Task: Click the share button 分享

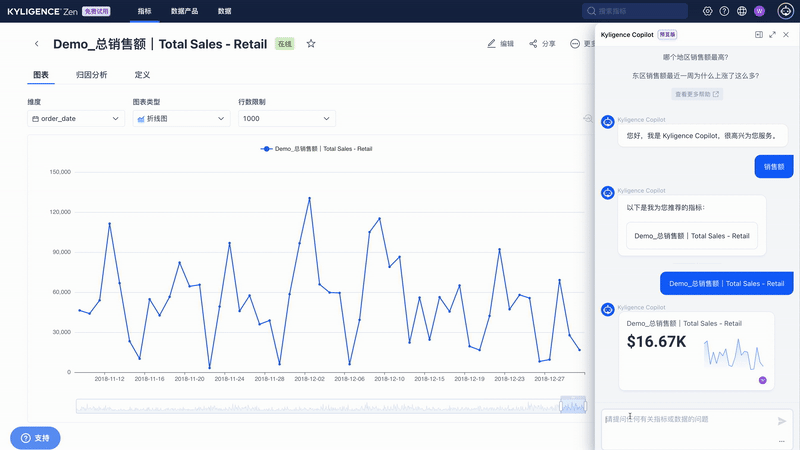Action: [542, 44]
